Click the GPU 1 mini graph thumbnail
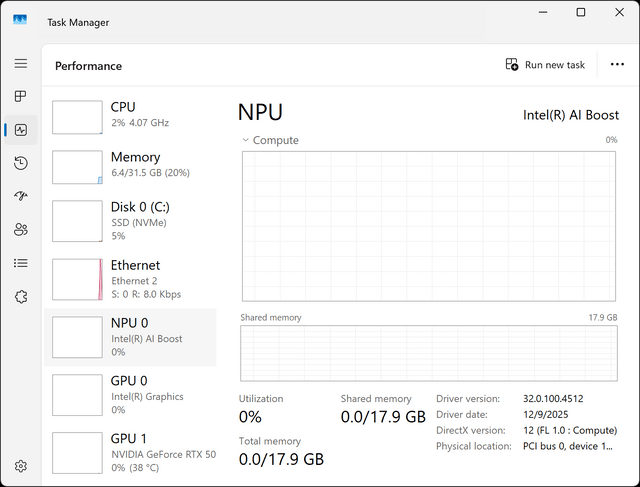This screenshot has width=640, height=487. point(77,453)
